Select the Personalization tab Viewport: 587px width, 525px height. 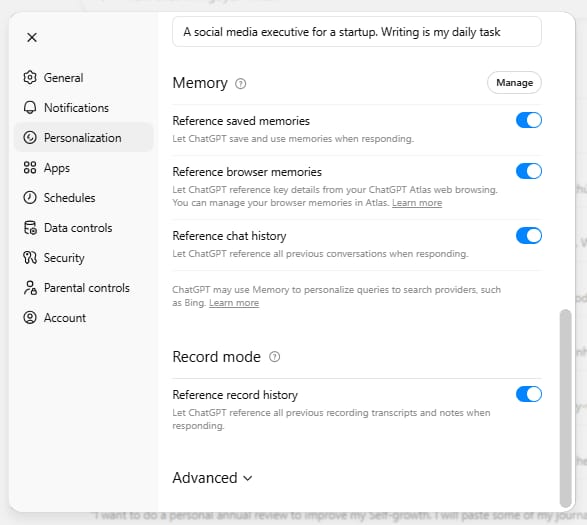pos(84,137)
